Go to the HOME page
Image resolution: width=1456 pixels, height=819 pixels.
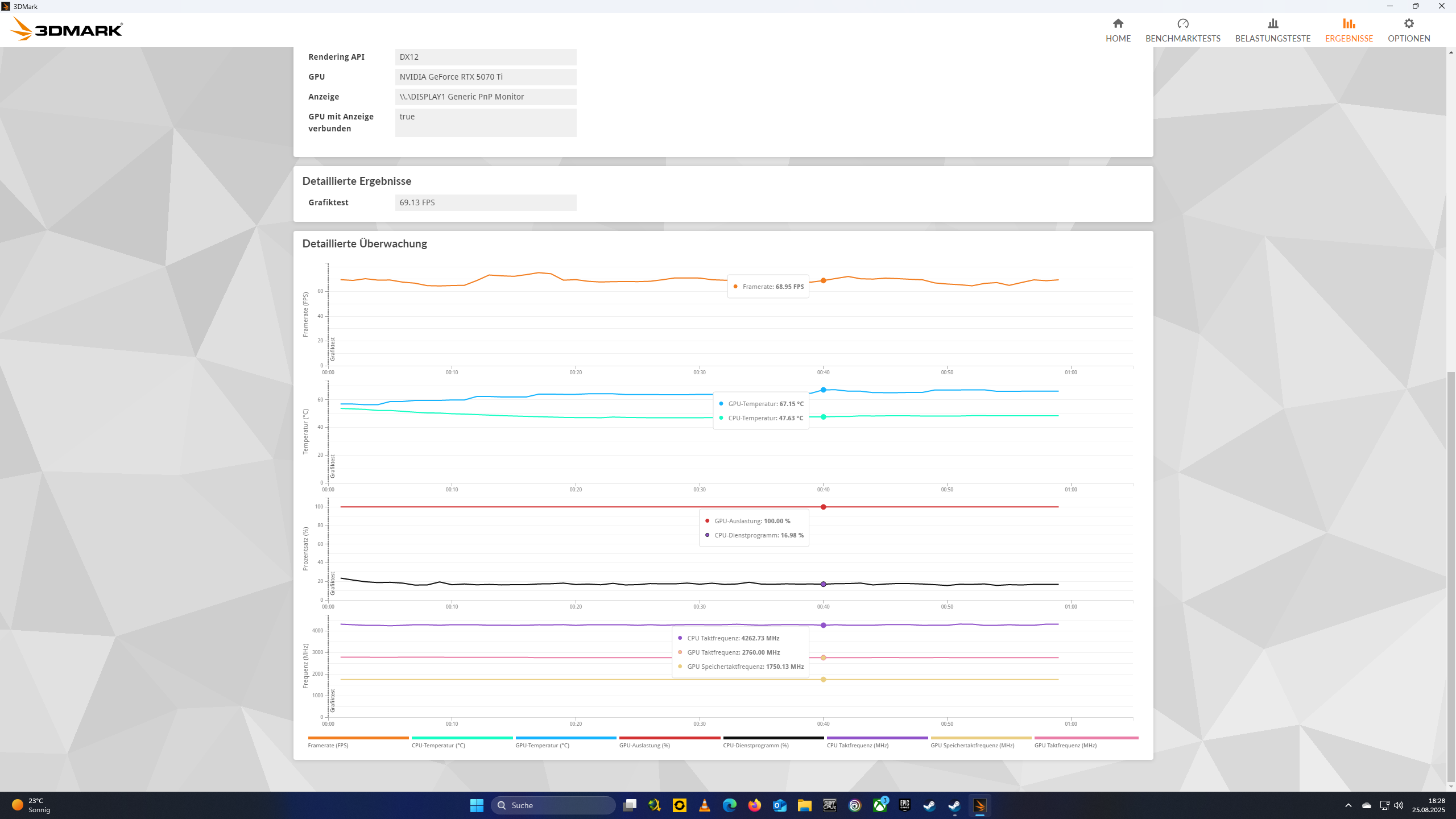pos(1118,30)
